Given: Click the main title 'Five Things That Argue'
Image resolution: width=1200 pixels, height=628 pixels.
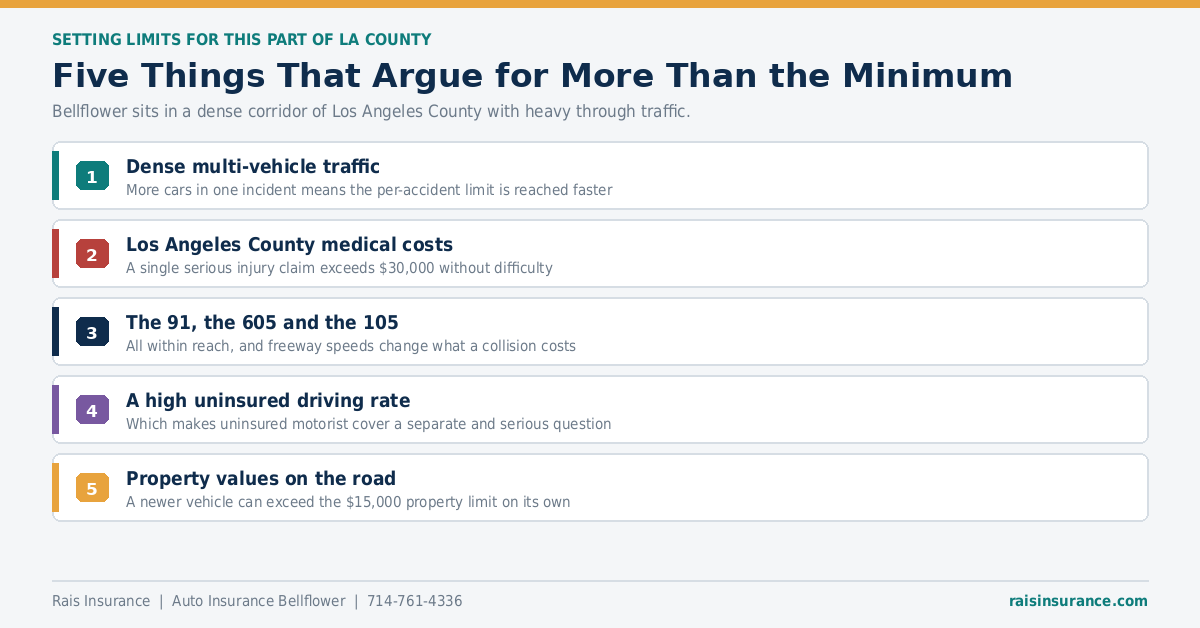Looking at the screenshot, I should tap(532, 76).
